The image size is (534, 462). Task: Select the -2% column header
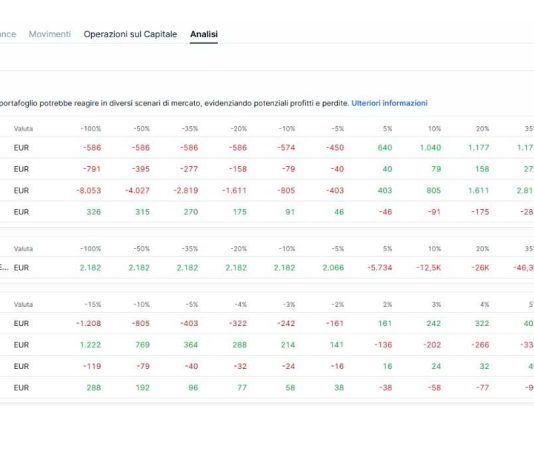(x=337, y=305)
